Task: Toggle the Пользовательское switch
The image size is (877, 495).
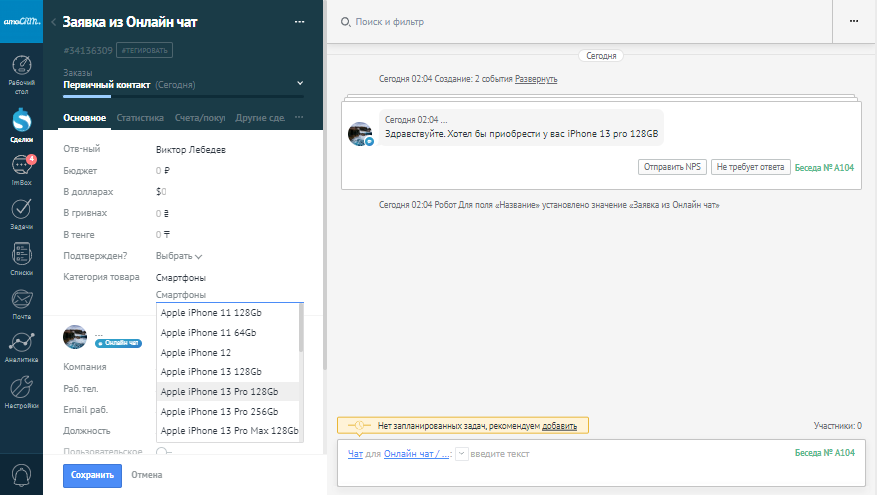Action: [163, 451]
